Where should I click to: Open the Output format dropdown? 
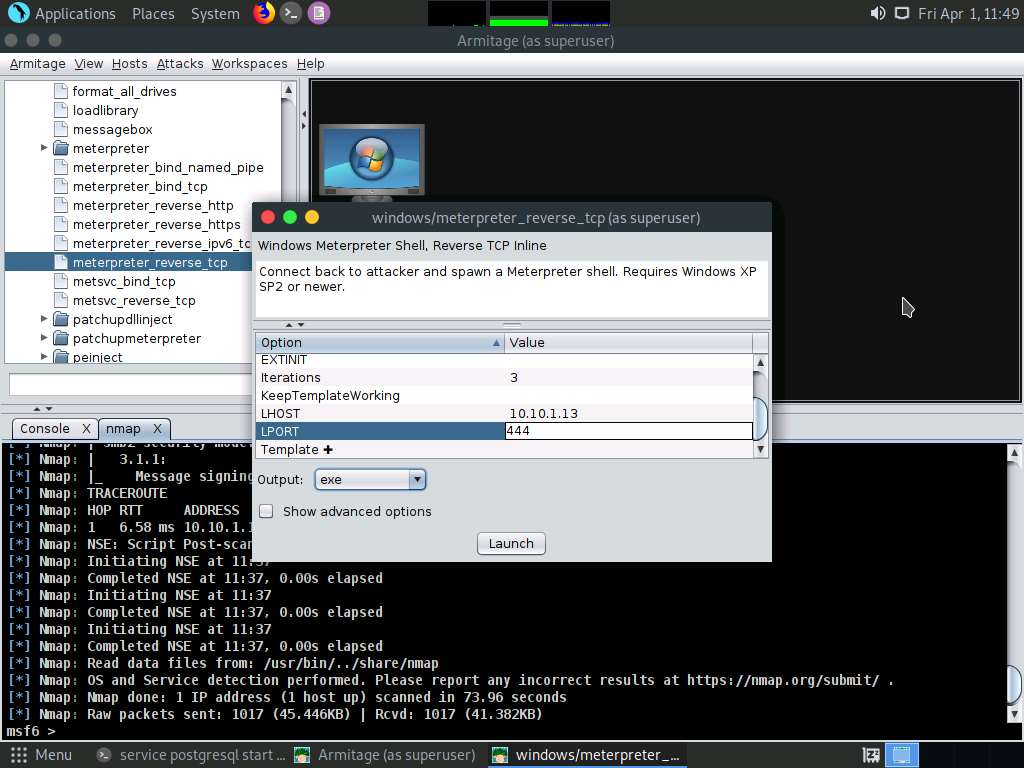(x=370, y=479)
